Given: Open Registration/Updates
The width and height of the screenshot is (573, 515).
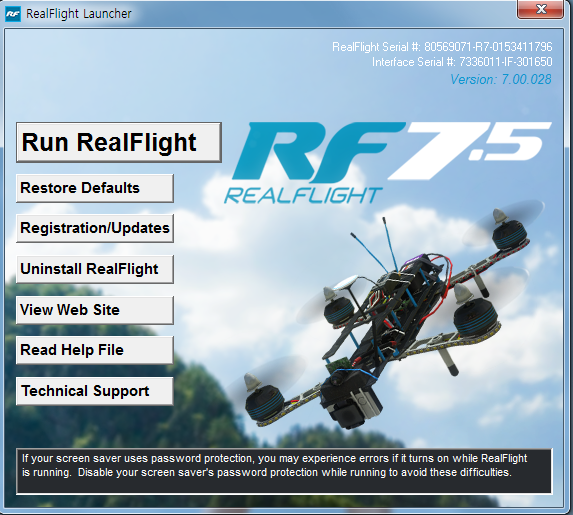Looking at the screenshot, I should tap(95, 228).
